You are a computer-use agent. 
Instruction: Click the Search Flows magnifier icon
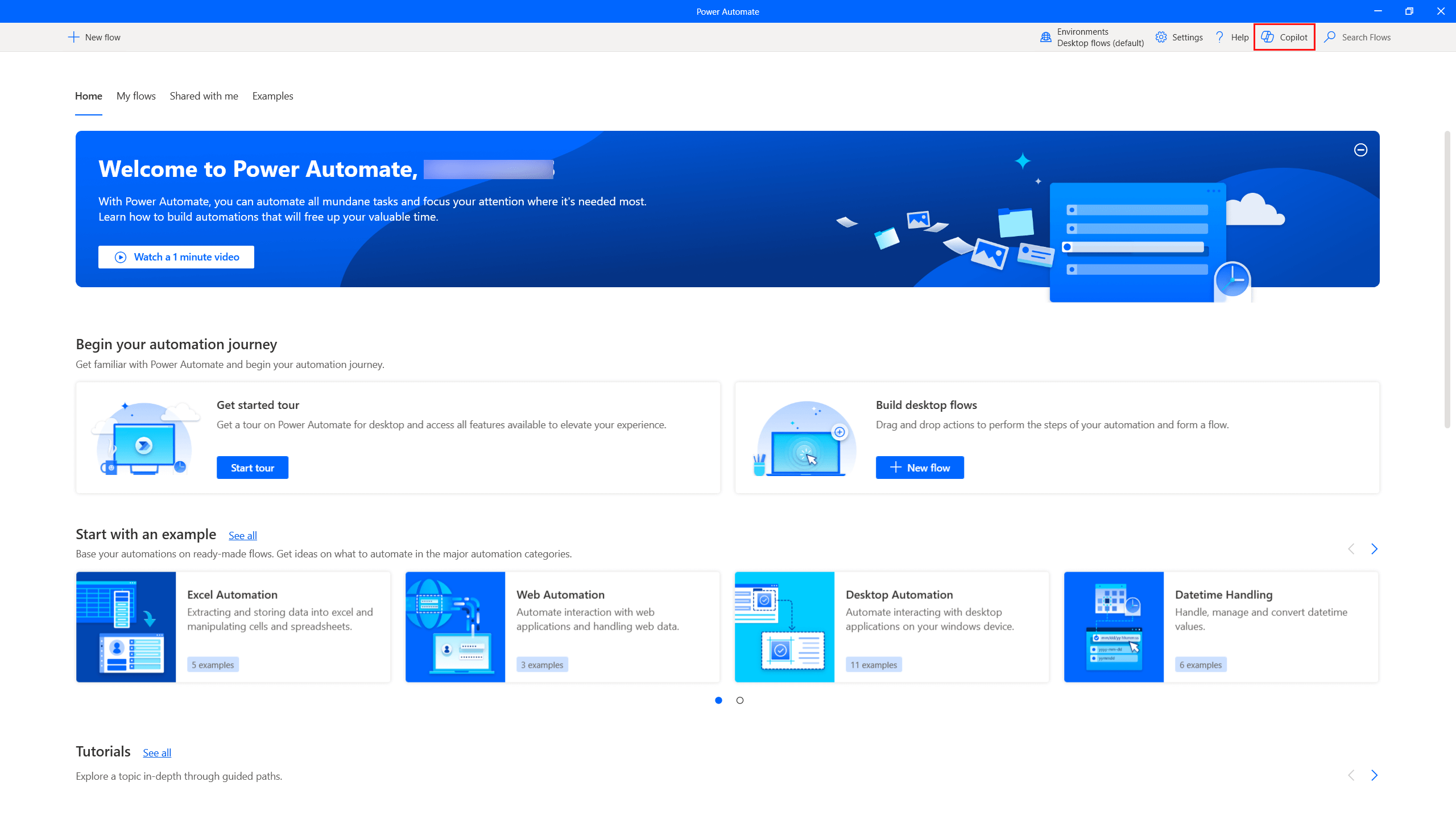(x=1329, y=37)
